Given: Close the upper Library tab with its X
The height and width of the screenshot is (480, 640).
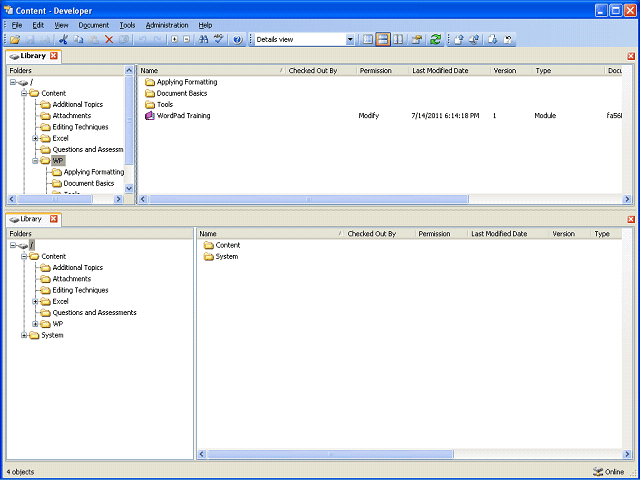Looking at the screenshot, I should tap(54, 56).
